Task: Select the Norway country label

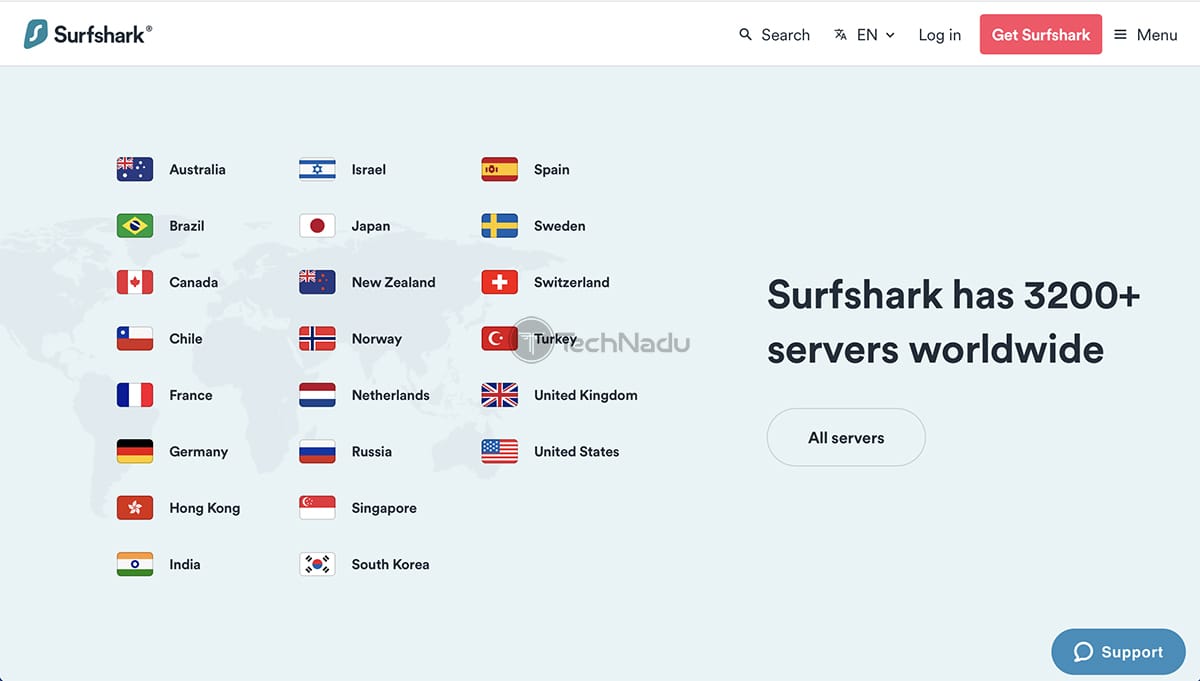Action: [376, 339]
